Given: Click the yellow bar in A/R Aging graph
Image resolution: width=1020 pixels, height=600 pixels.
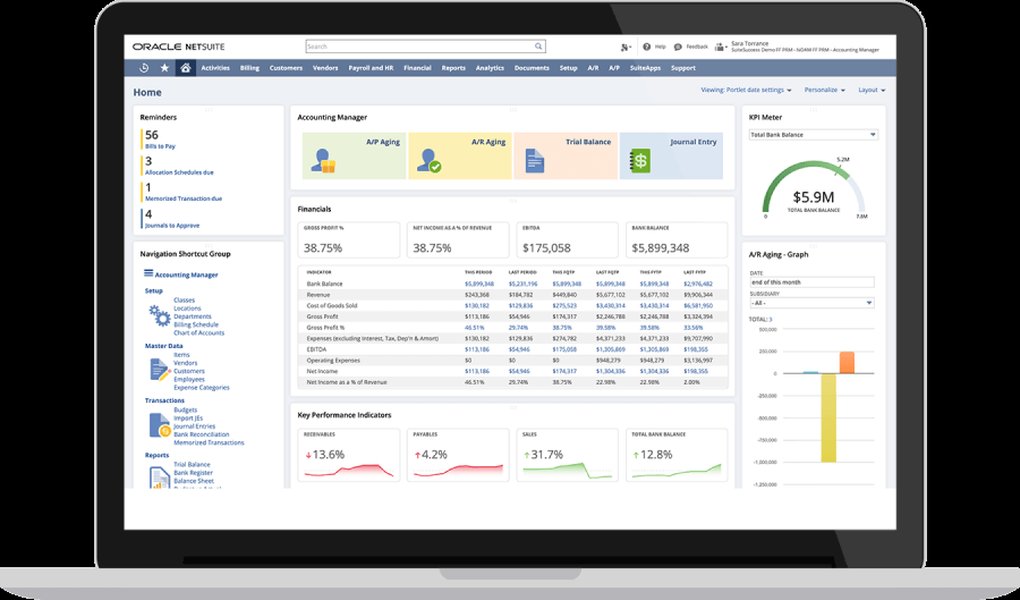Looking at the screenshot, I should [828, 418].
